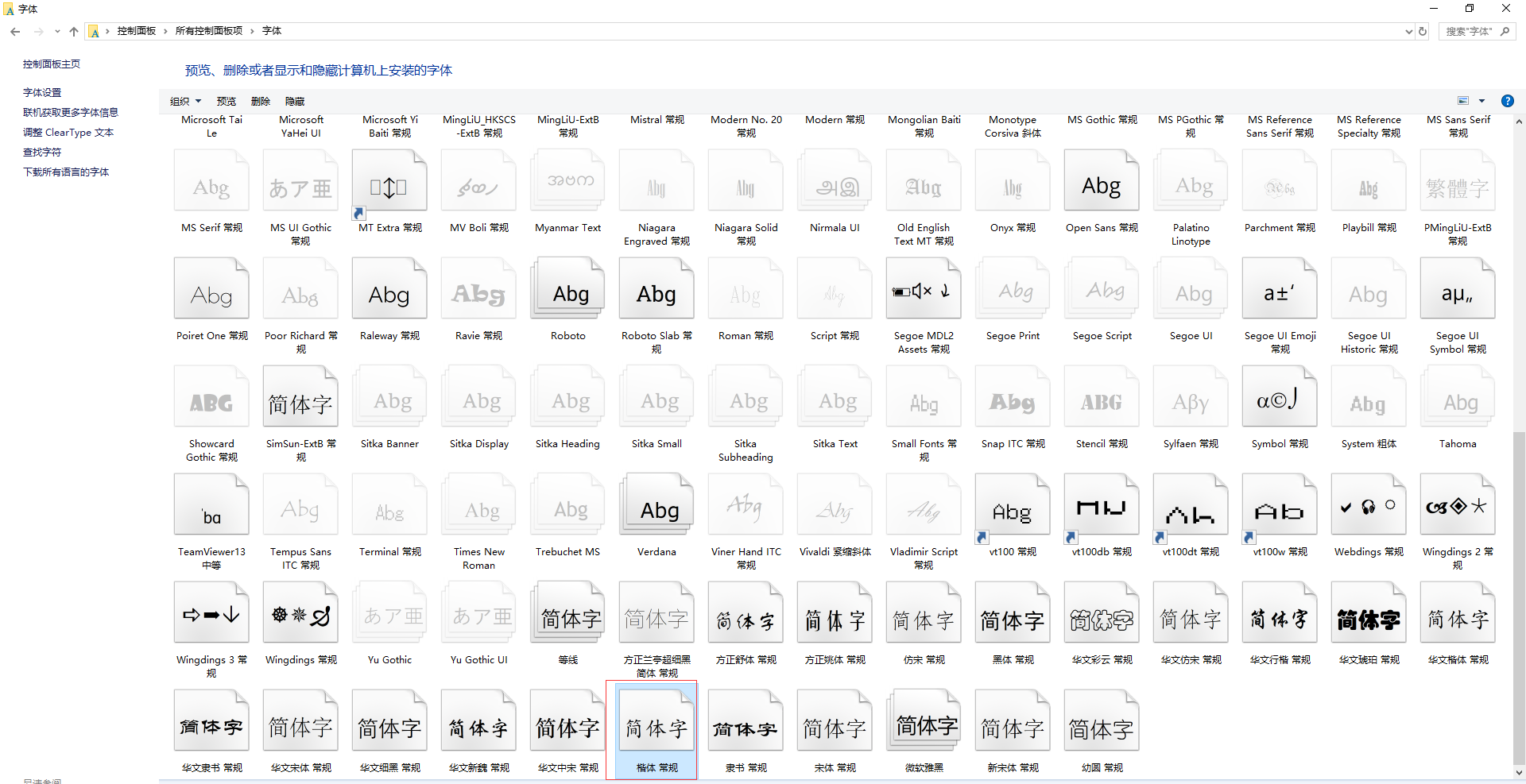The width and height of the screenshot is (1526, 784).
Task: Select the Roboto font icon
Action: (567, 289)
